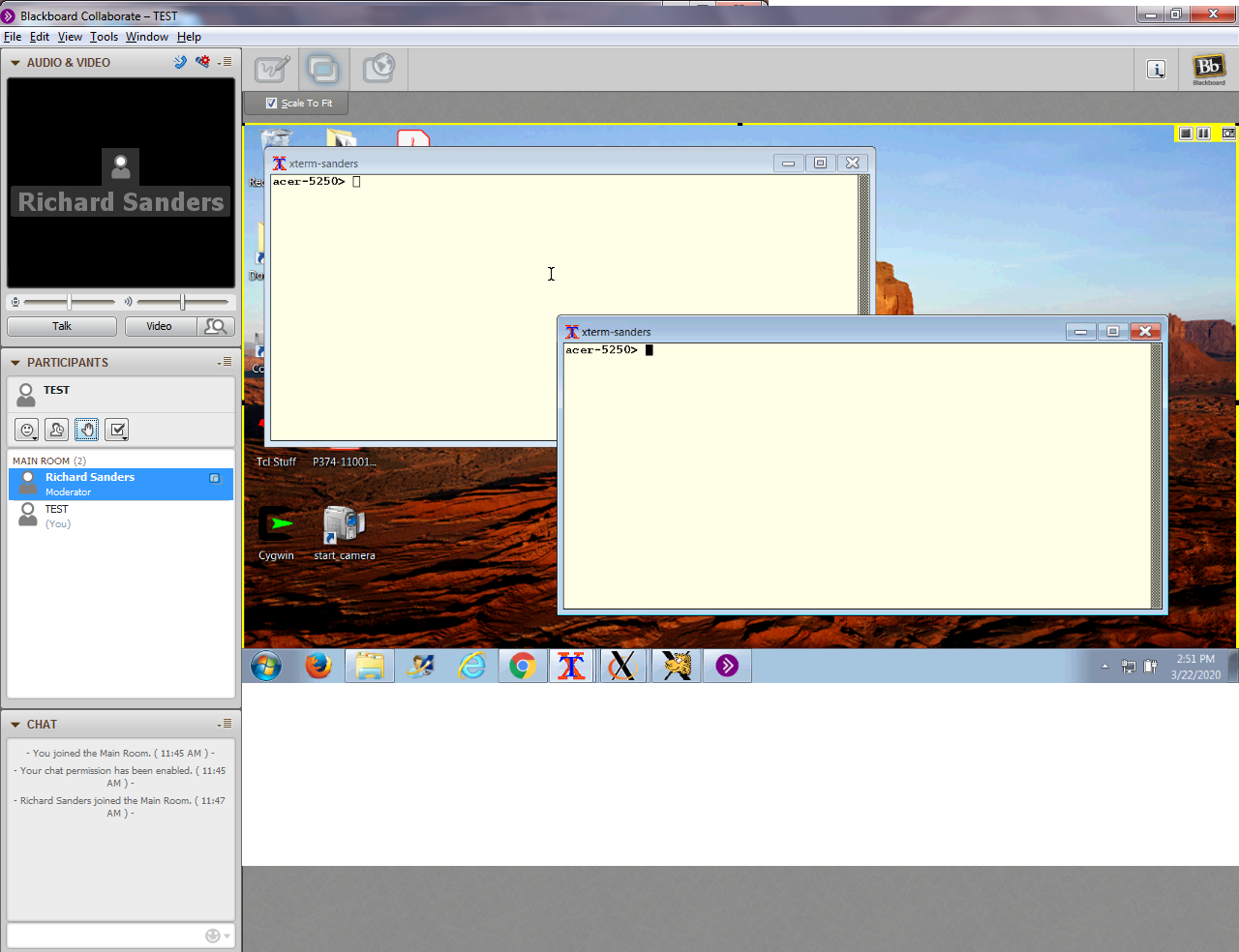Image resolution: width=1239 pixels, height=952 pixels.
Task: Adjust the microphone level slider
Action: pyautogui.click(x=69, y=302)
